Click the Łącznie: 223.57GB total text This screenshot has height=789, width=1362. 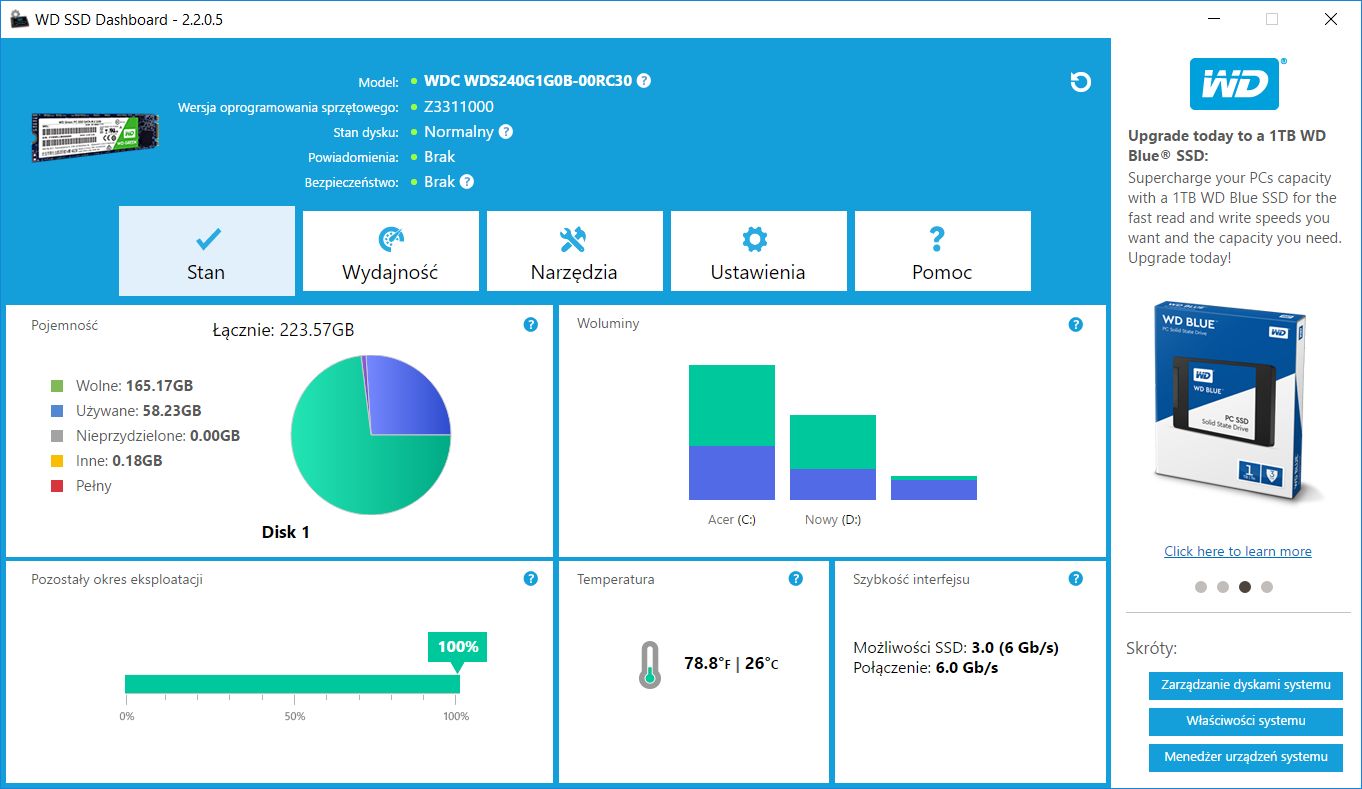tap(283, 330)
